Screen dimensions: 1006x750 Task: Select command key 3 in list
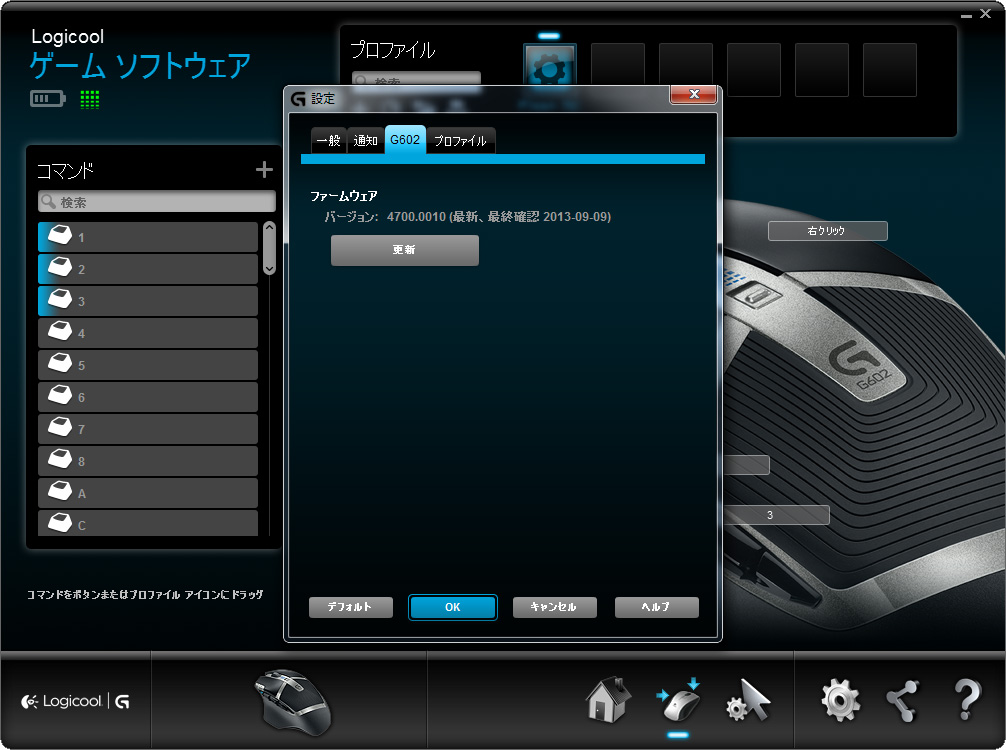pyautogui.click(x=148, y=302)
